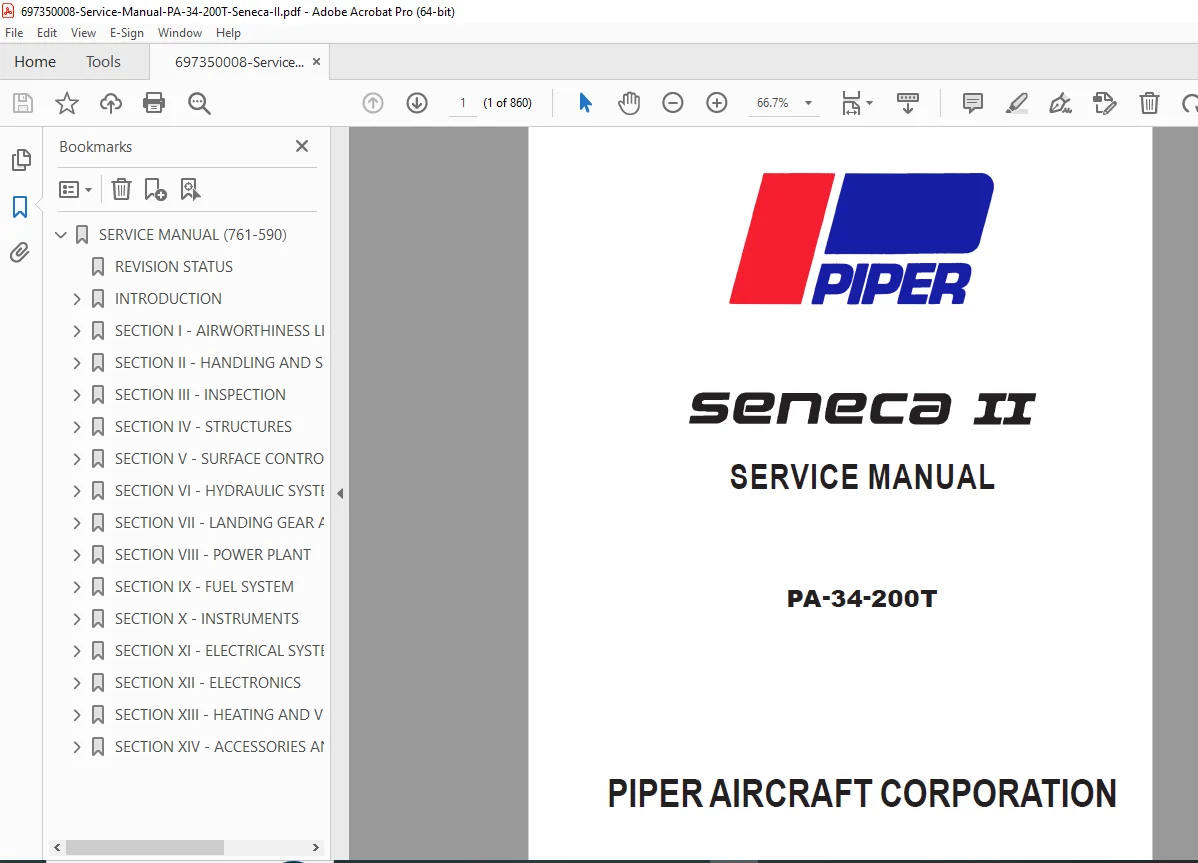Expand SECTION I - AIRWORTHINESS bookmark
Screen dimensions: 1198x863
tap(76, 331)
